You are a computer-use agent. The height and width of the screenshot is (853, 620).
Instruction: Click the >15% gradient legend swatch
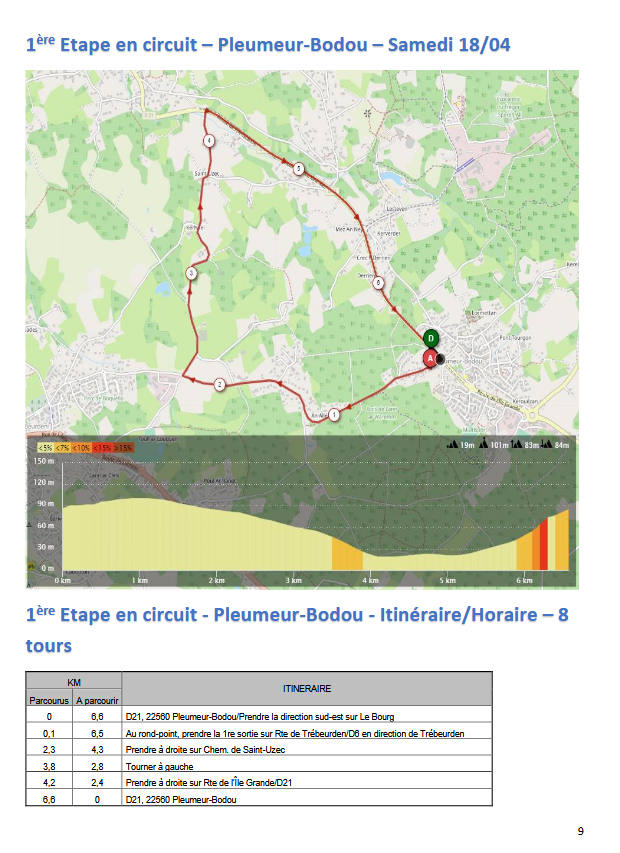coord(122,447)
